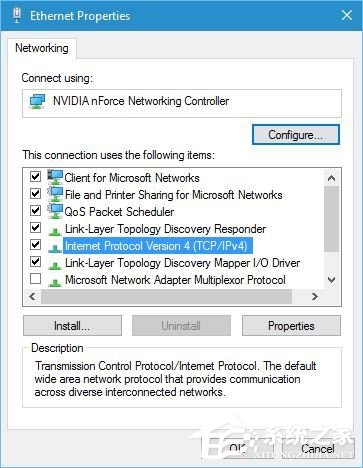The height and width of the screenshot is (468, 363).
Task: Enable Microsoft Network Adapter Multiplexor Protocol checkbox
Action: pyautogui.click(x=35, y=279)
